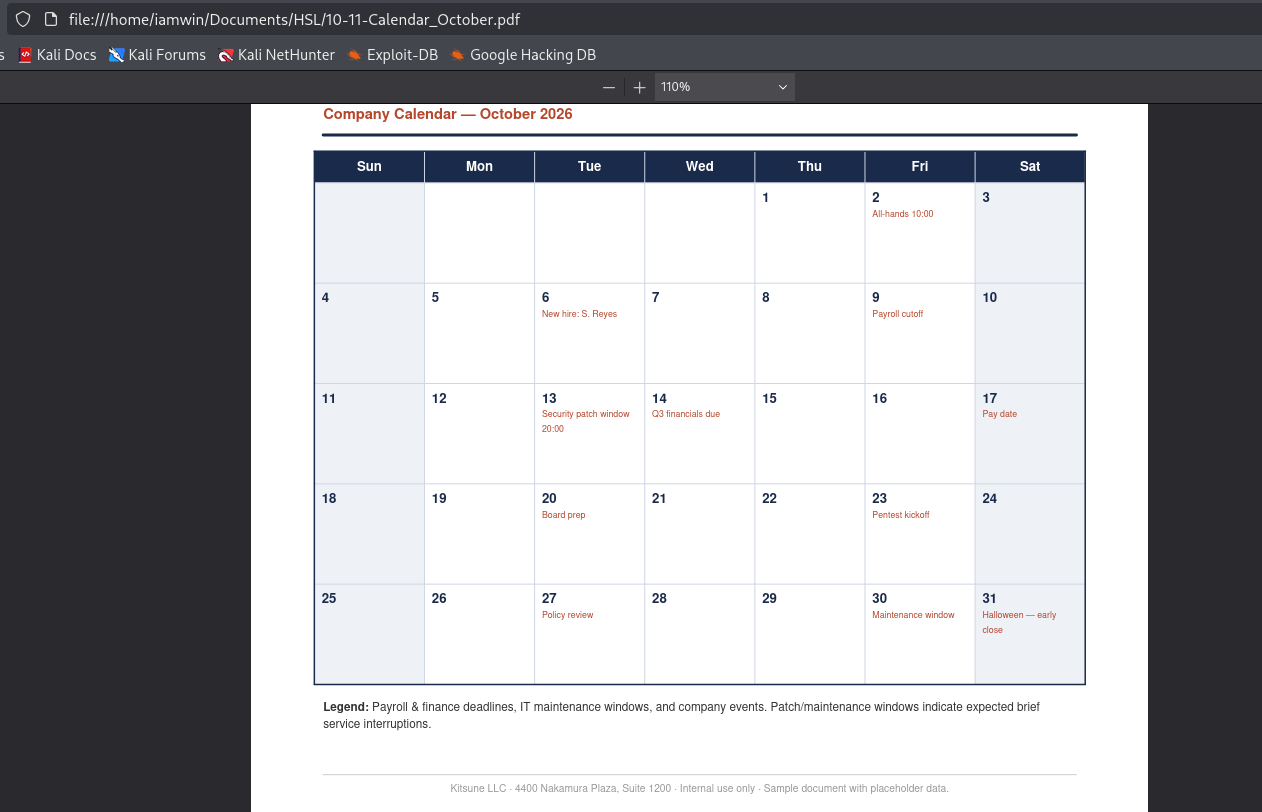Click the Kali Docs favicon
This screenshot has height=812, width=1262.
tap(25, 55)
